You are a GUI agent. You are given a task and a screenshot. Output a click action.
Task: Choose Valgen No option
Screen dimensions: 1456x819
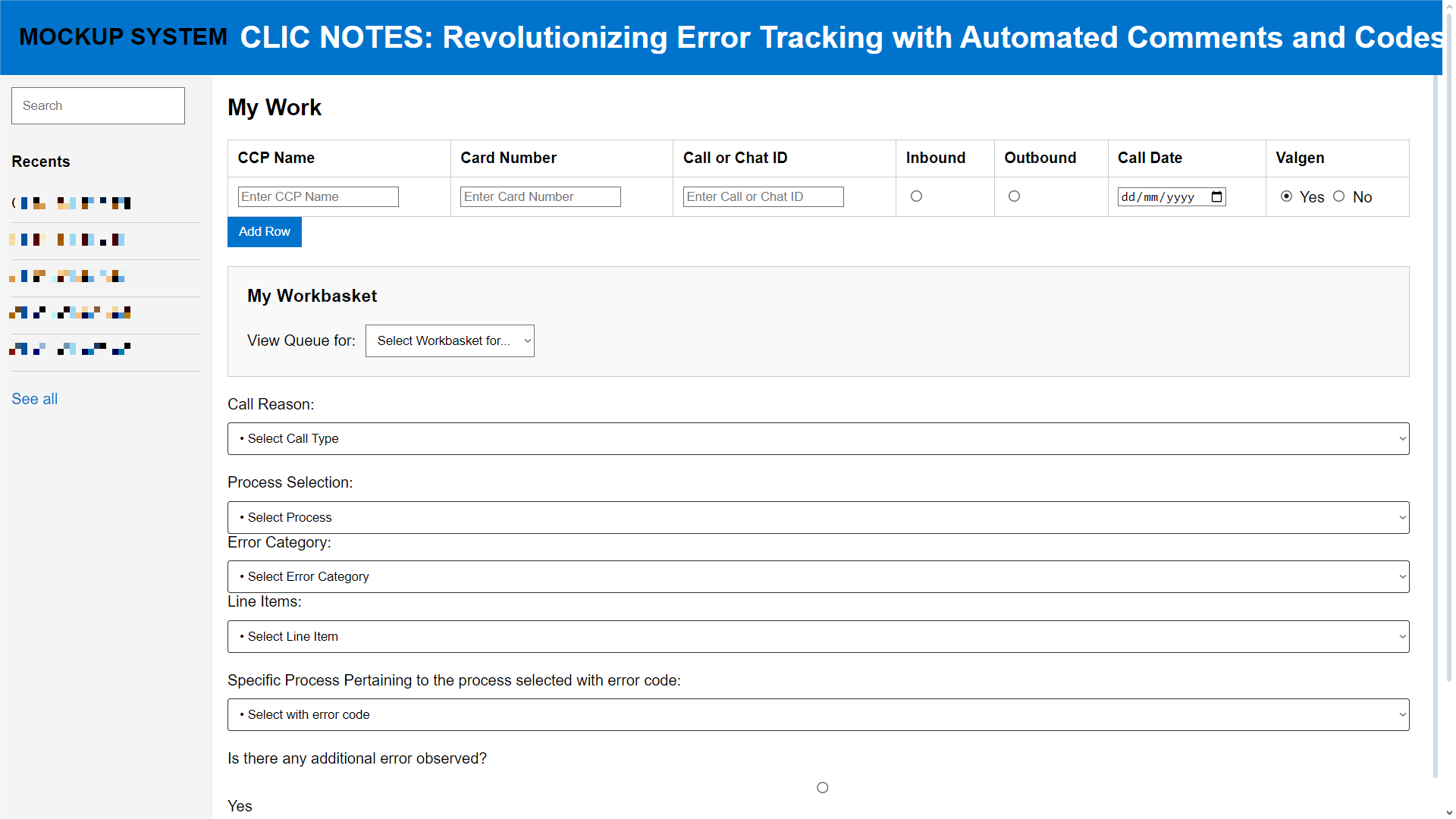click(x=1339, y=196)
